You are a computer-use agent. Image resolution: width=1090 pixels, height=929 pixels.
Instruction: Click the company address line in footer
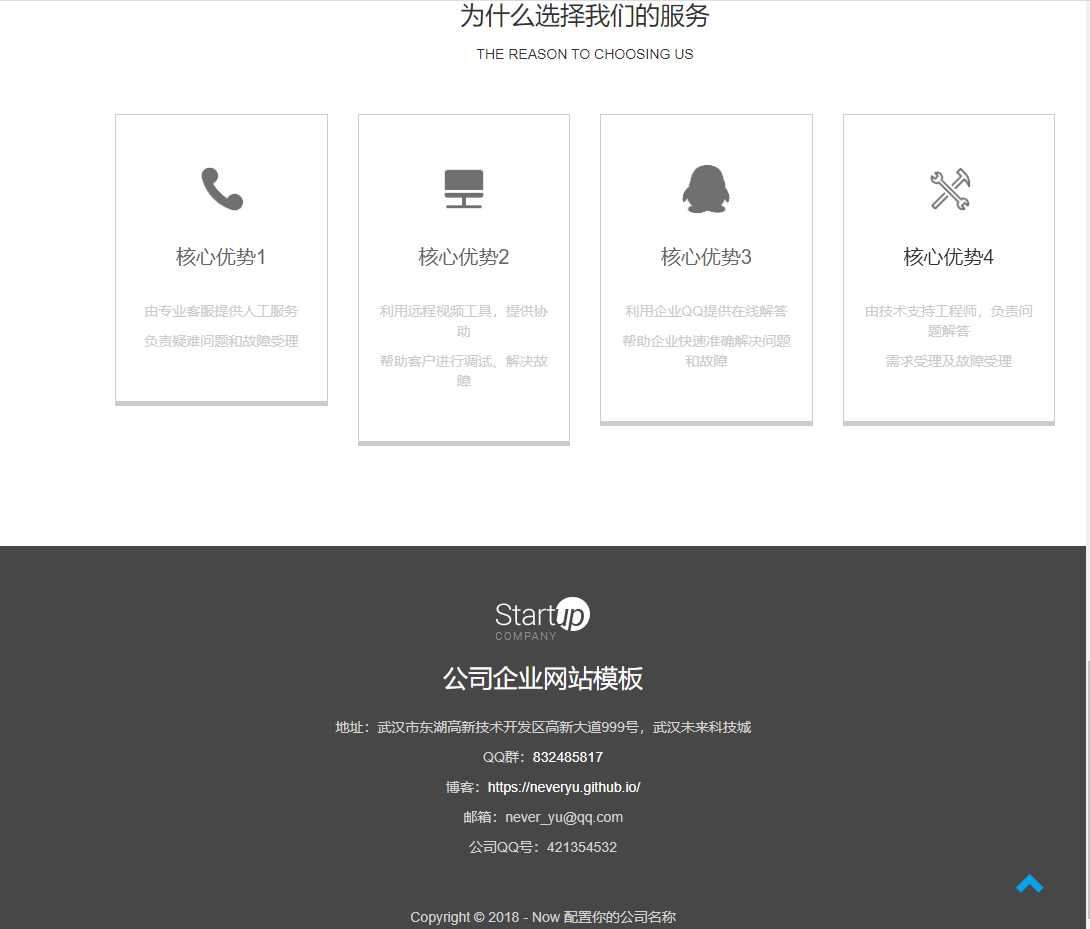click(543, 727)
